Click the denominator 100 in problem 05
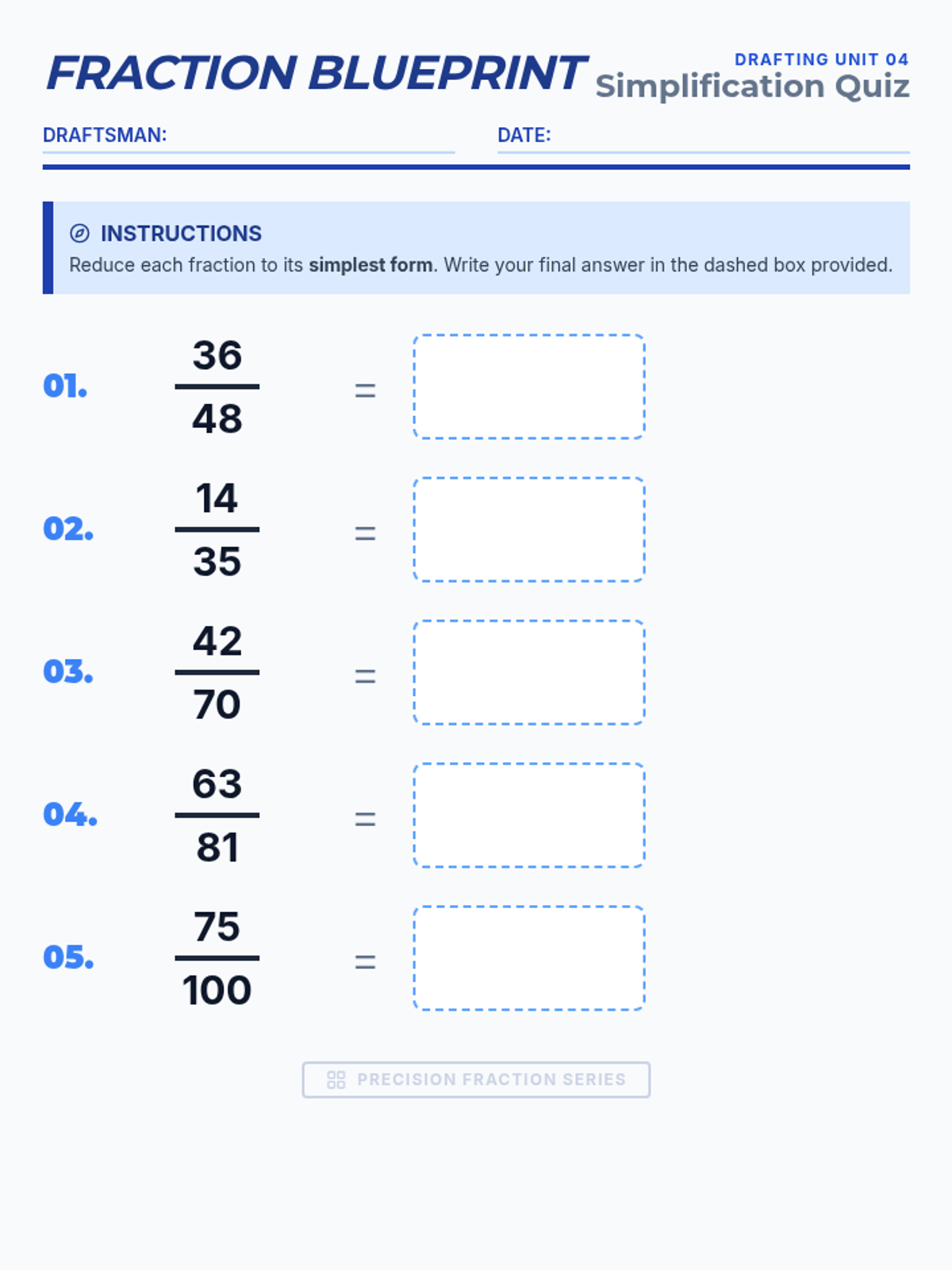Image resolution: width=952 pixels, height=1270 pixels. 217,991
